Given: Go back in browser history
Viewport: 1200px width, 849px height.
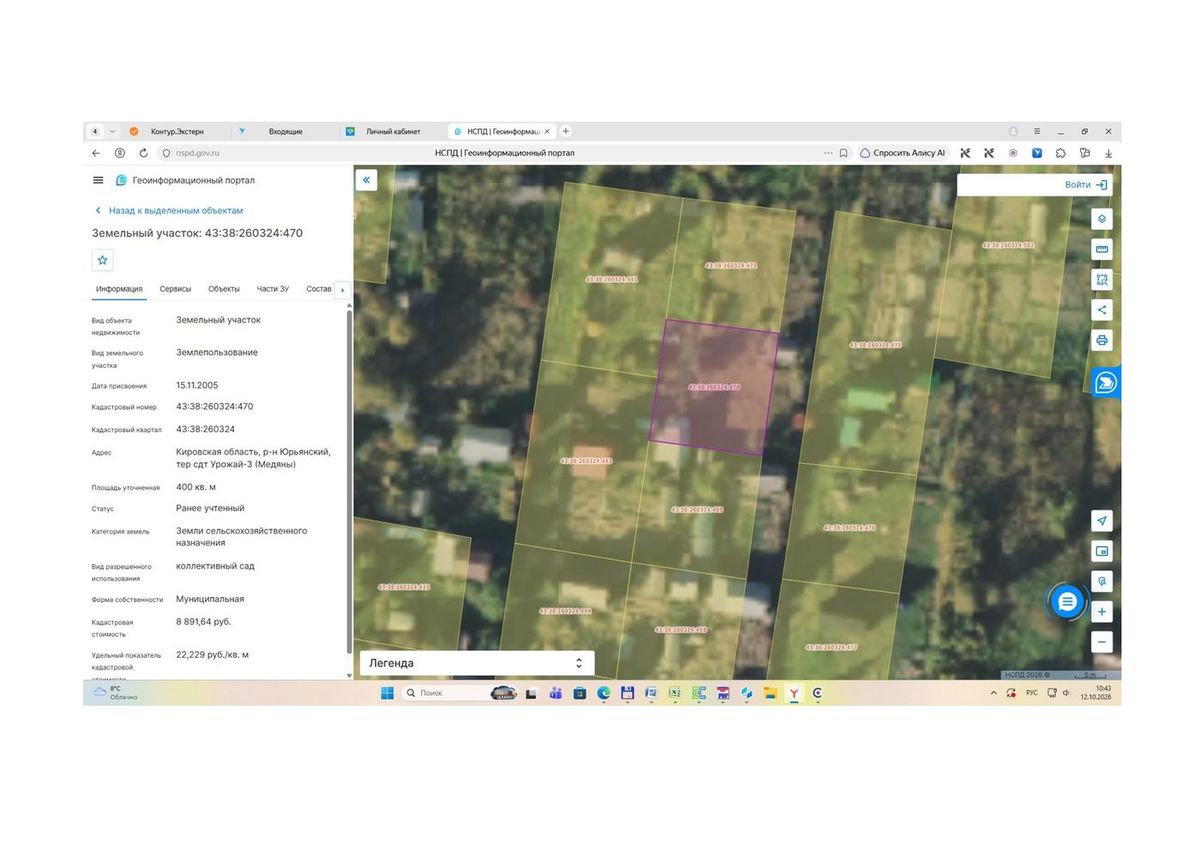Looking at the screenshot, I should [96, 153].
